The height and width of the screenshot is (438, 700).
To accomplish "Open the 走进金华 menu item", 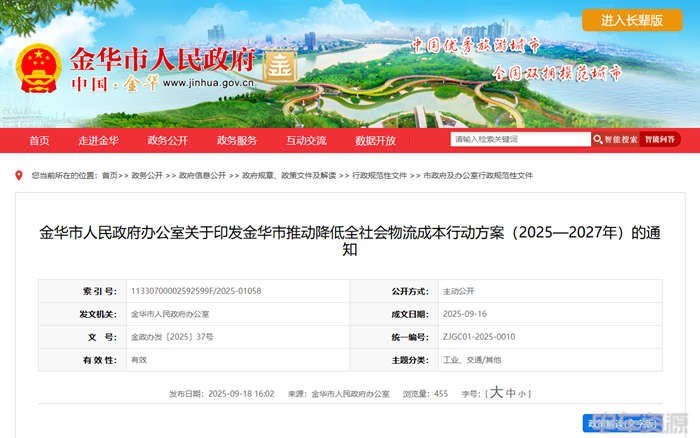I will coord(99,140).
